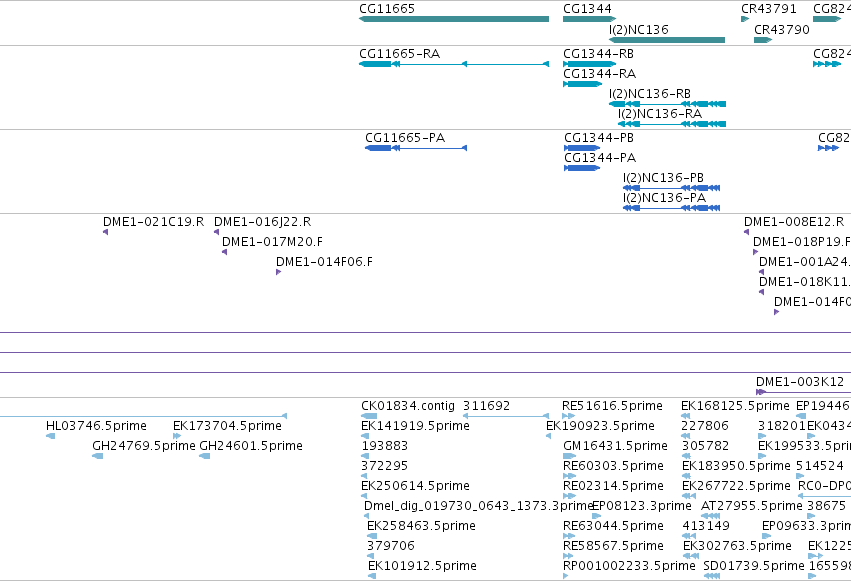Click the '514524' feature label
Image resolution: width=851 pixels, height=581 pixels.
(x=820, y=466)
